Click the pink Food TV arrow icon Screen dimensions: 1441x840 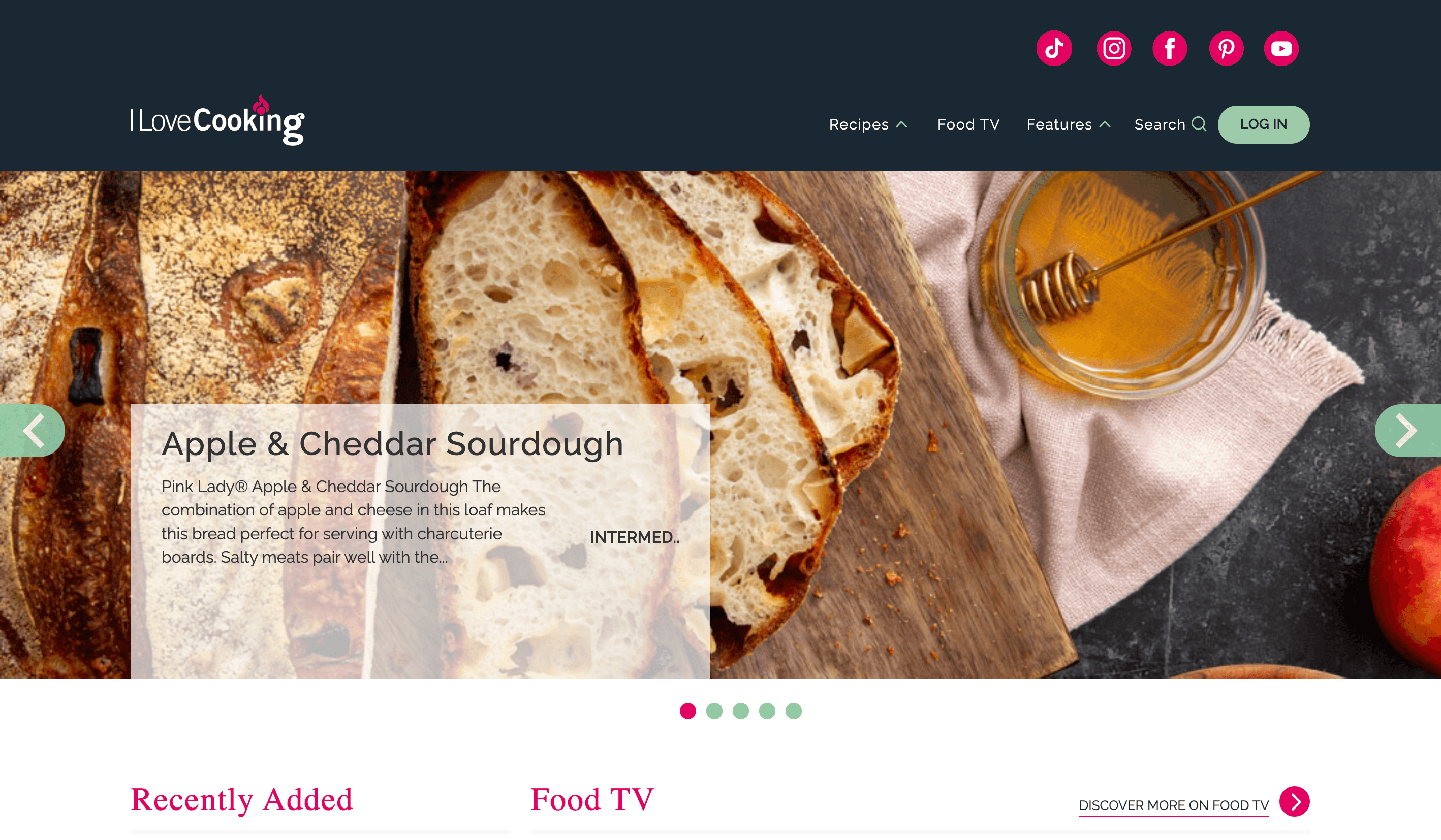[1294, 802]
